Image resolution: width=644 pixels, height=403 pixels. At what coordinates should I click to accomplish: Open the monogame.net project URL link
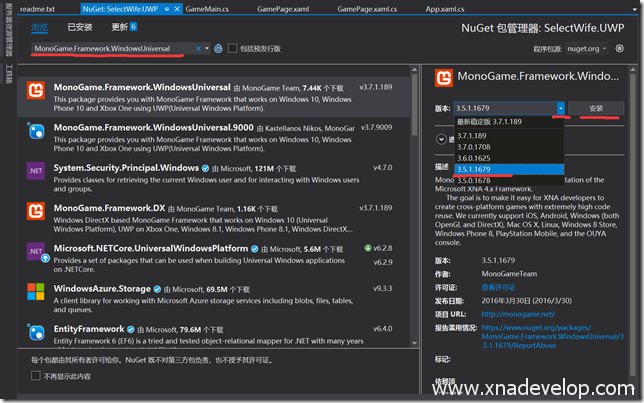[x=510, y=311]
